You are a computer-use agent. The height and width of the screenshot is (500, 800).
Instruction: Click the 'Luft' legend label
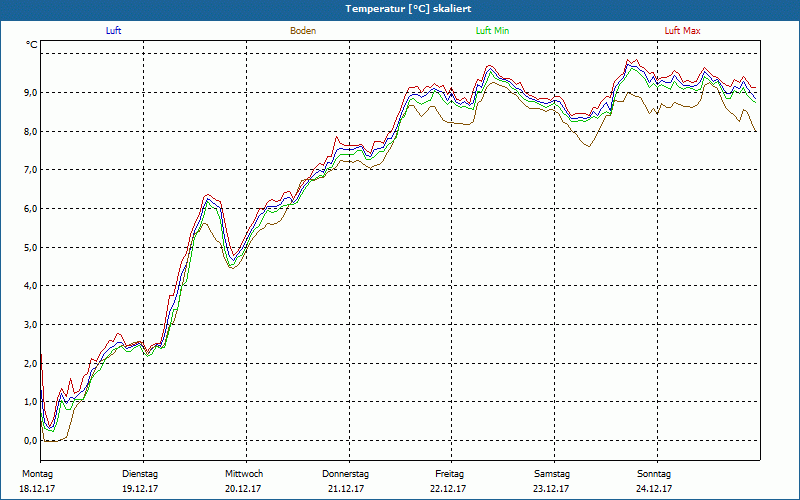pyautogui.click(x=113, y=31)
